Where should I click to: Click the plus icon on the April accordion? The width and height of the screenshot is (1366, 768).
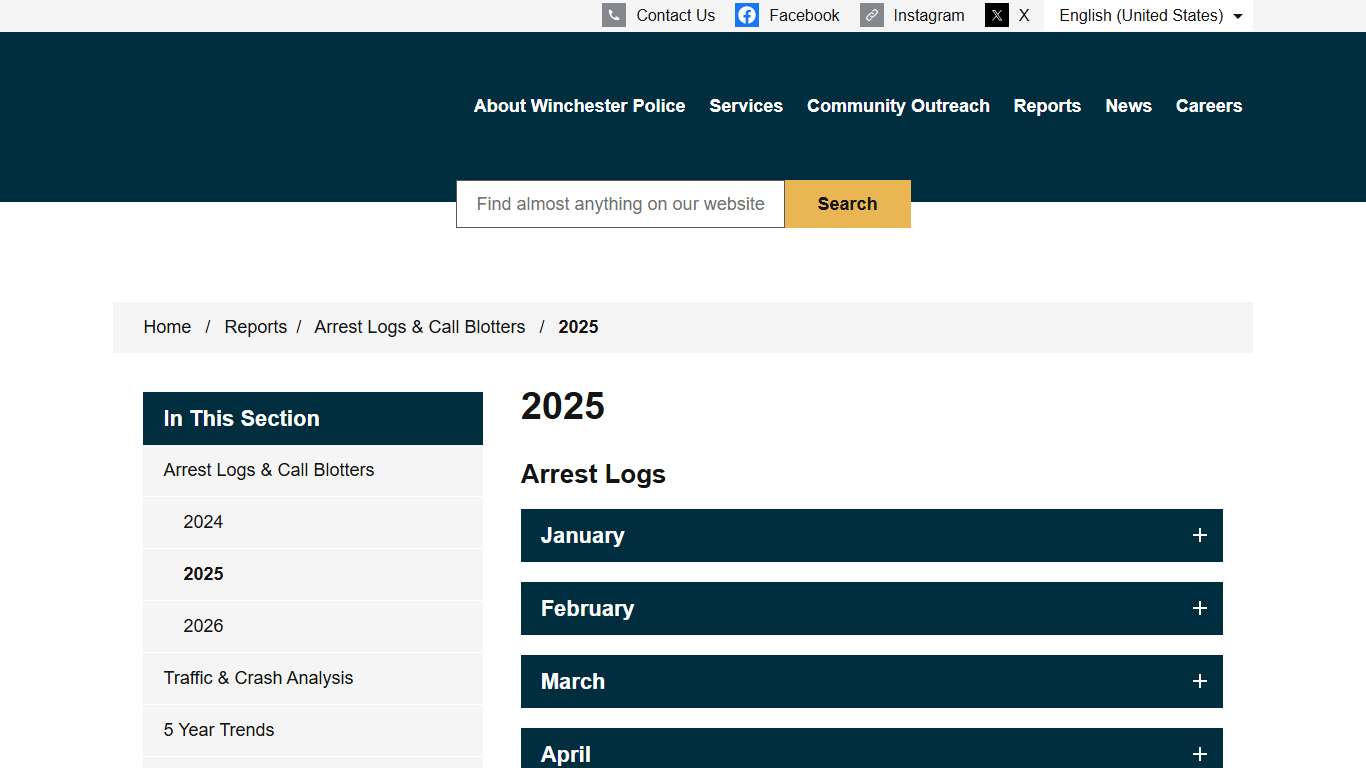click(1199, 754)
